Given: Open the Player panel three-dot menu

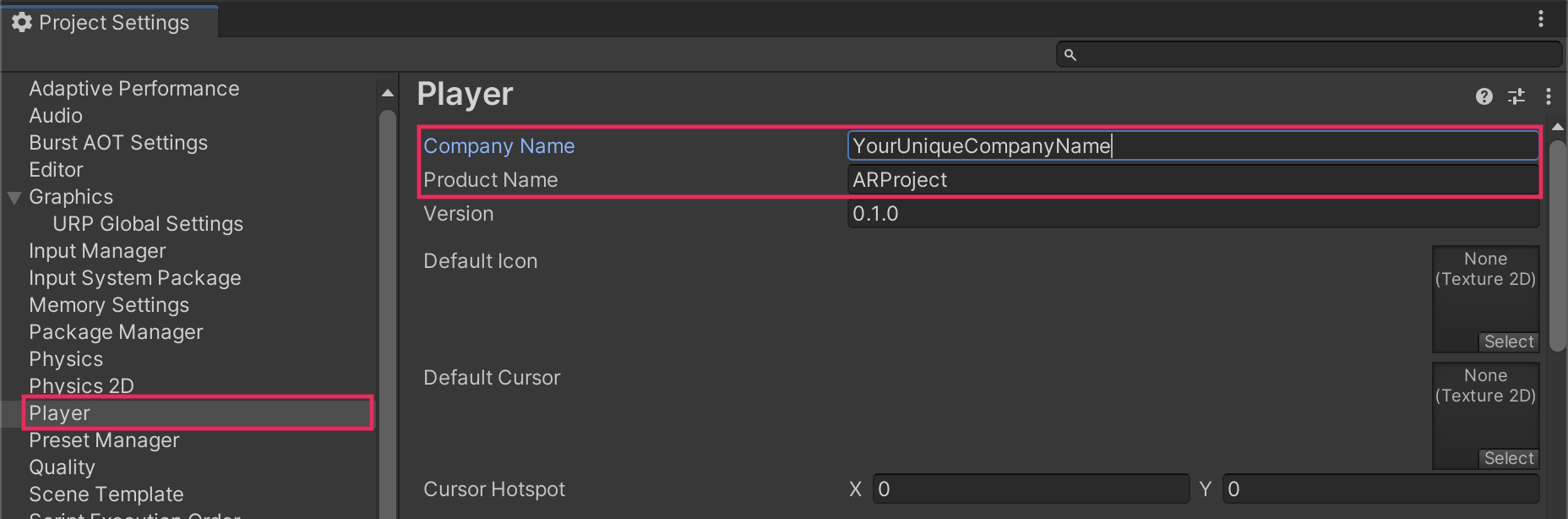Looking at the screenshot, I should pyautogui.click(x=1548, y=96).
